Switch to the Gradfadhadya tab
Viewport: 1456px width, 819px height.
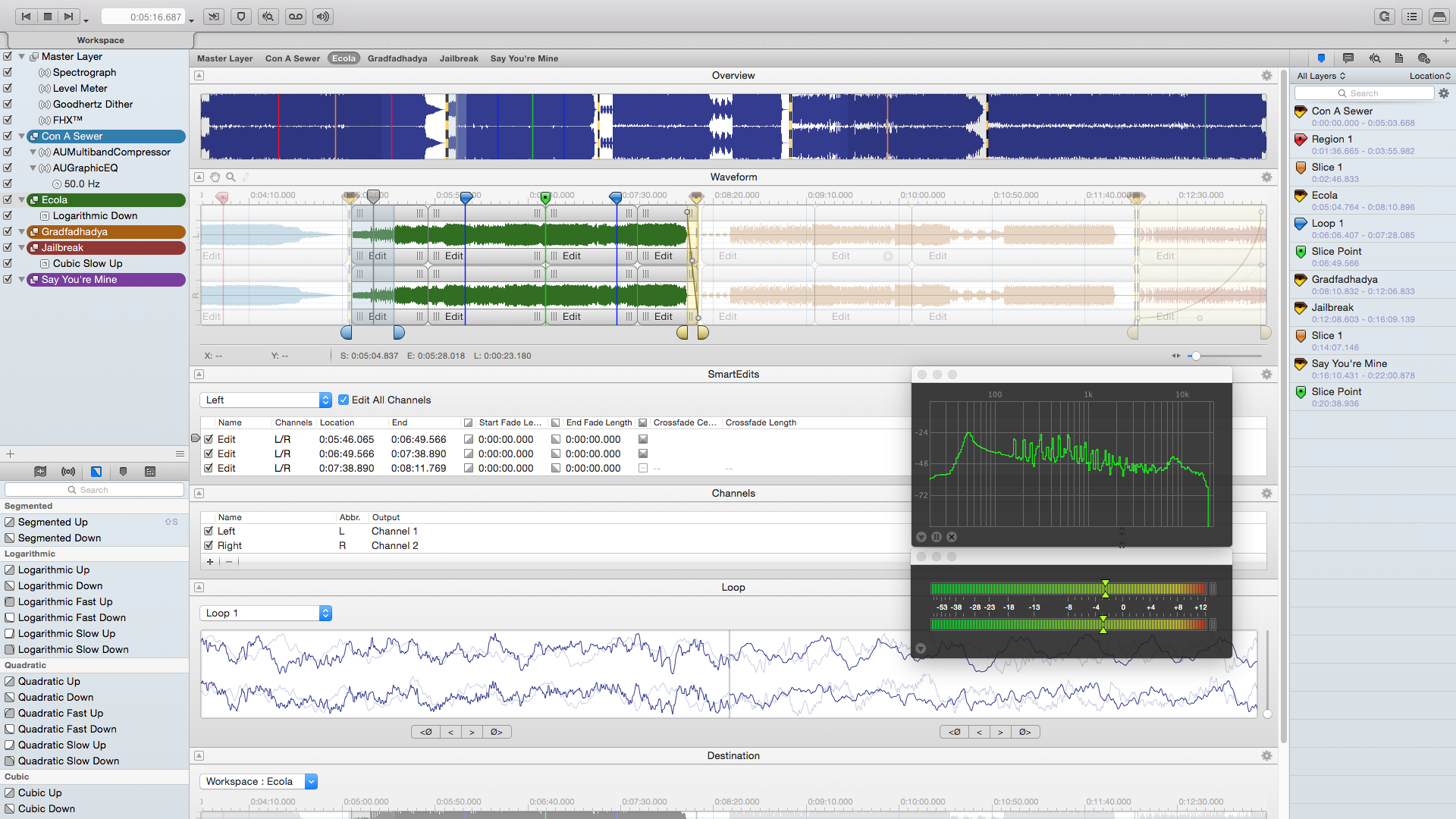pos(397,58)
